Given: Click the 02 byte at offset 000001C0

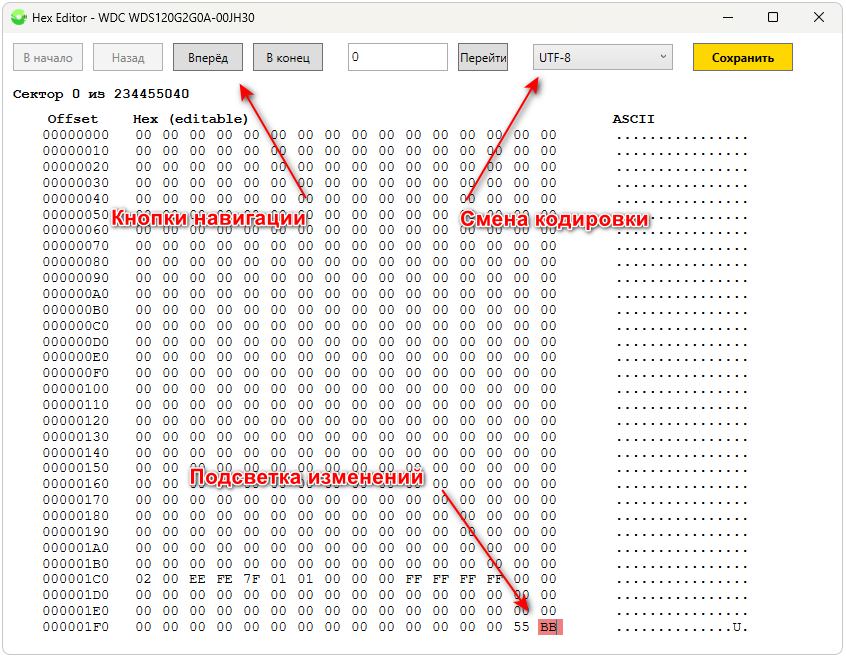Looking at the screenshot, I should point(143,579).
